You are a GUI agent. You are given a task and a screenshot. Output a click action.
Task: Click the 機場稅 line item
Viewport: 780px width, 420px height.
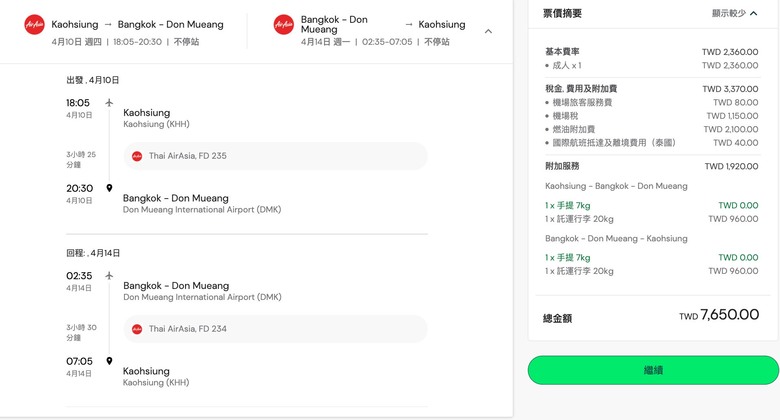[x=565, y=116]
